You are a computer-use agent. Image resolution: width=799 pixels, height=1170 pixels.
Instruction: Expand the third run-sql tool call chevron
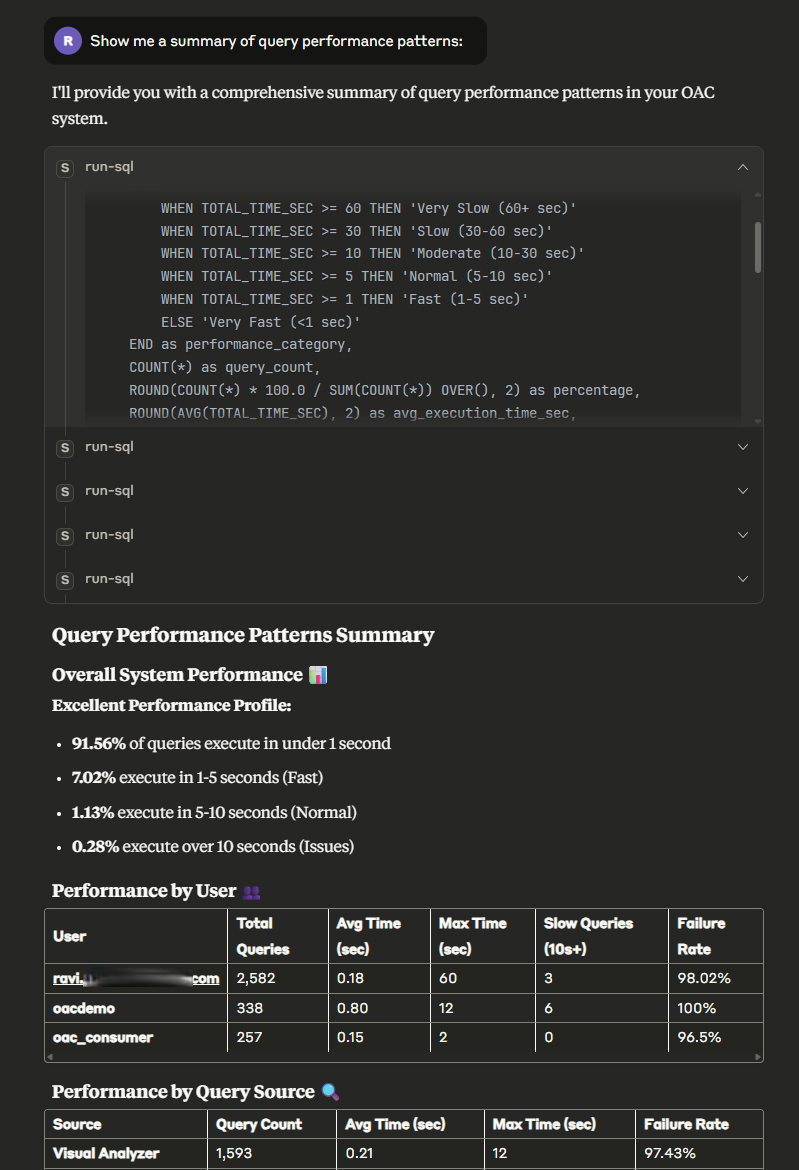742,491
